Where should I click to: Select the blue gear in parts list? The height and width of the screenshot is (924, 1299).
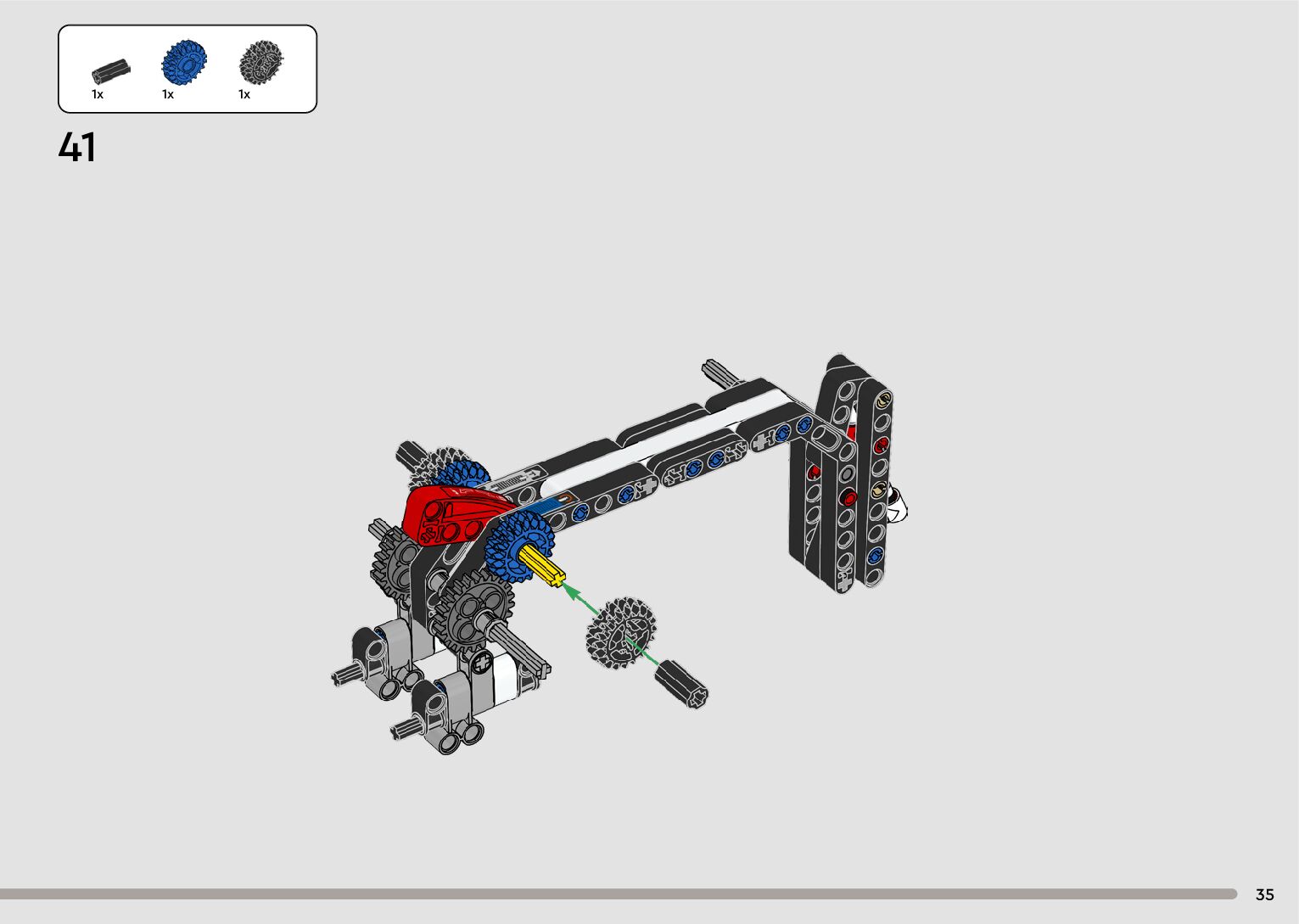[184, 63]
